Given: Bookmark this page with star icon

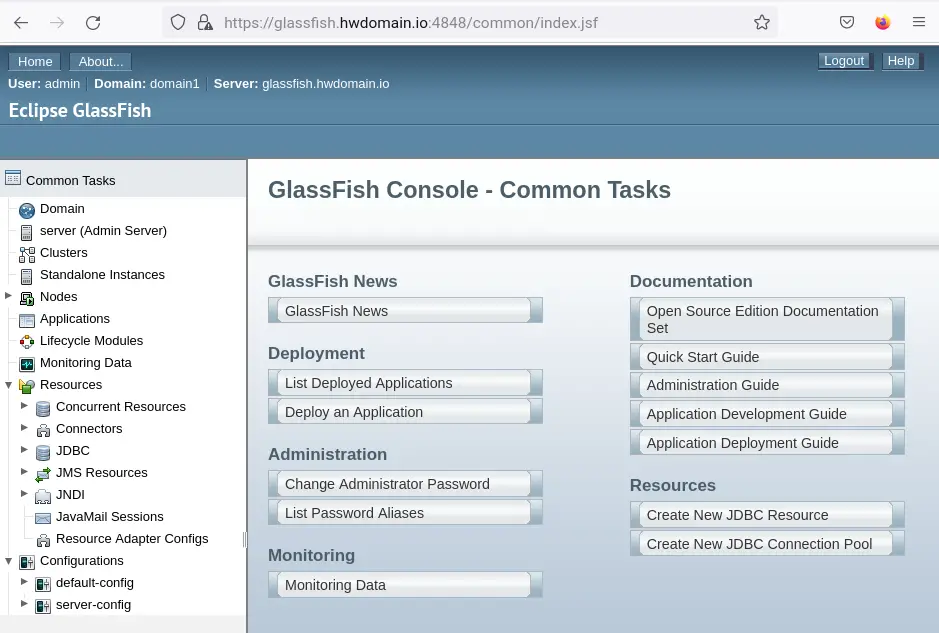Looking at the screenshot, I should pos(762,22).
